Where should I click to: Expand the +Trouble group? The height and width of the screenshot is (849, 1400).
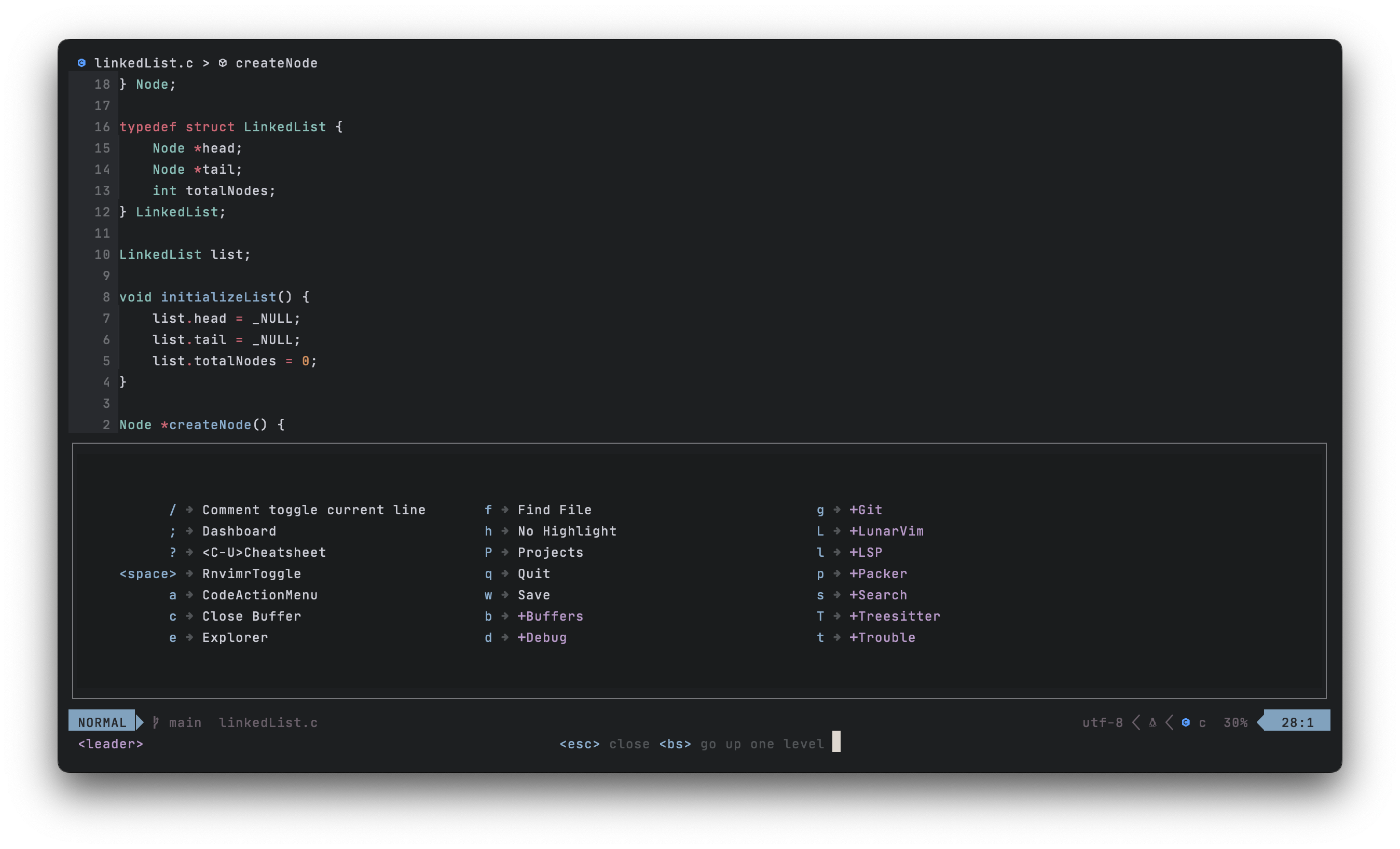pos(882,638)
